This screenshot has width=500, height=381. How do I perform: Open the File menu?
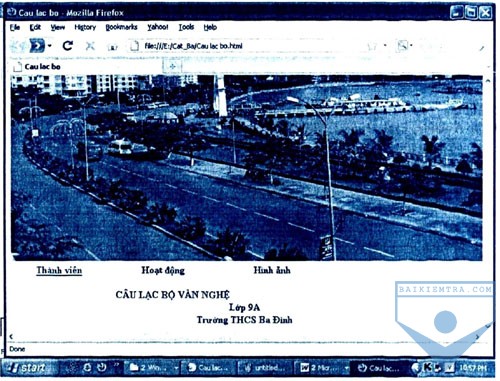coord(15,27)
